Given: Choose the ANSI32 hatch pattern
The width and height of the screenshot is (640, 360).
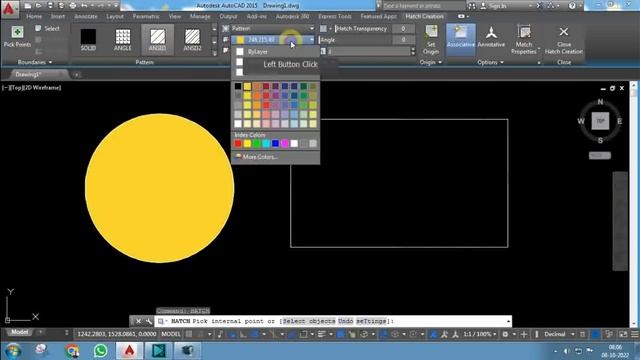Looking at the screenshot, I should 192,40.
